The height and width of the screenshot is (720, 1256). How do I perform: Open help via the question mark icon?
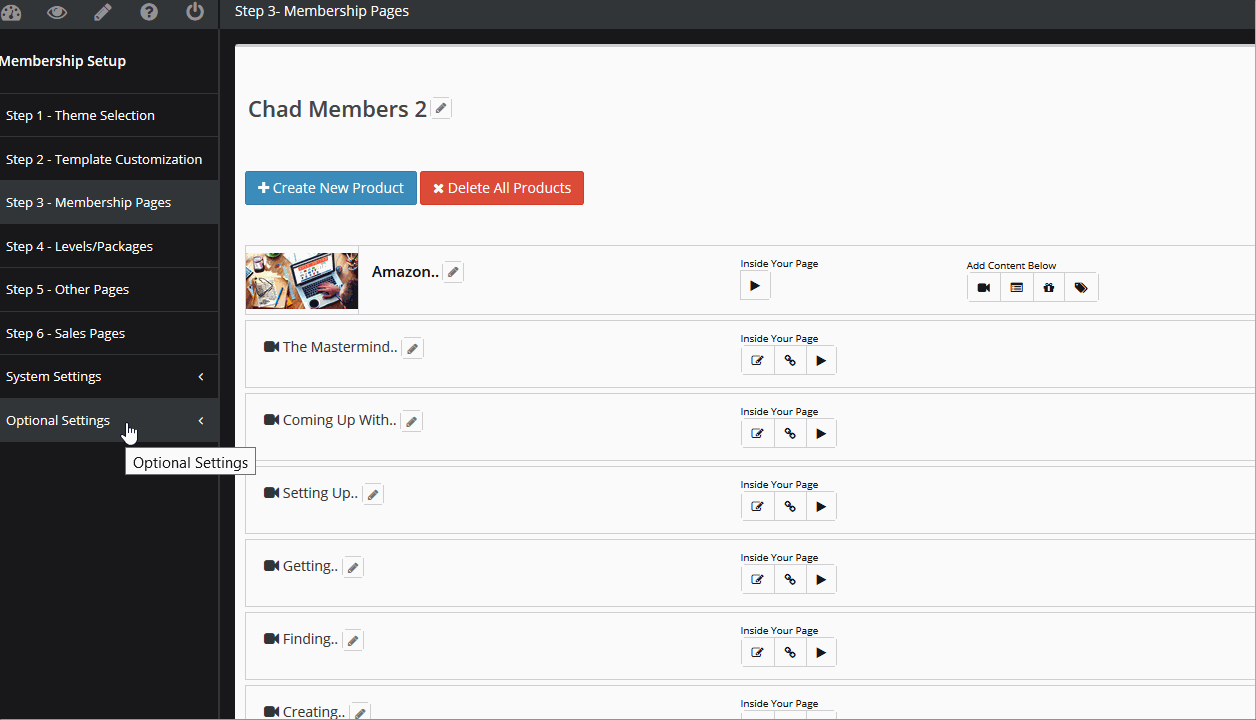(x=149, y=13)
